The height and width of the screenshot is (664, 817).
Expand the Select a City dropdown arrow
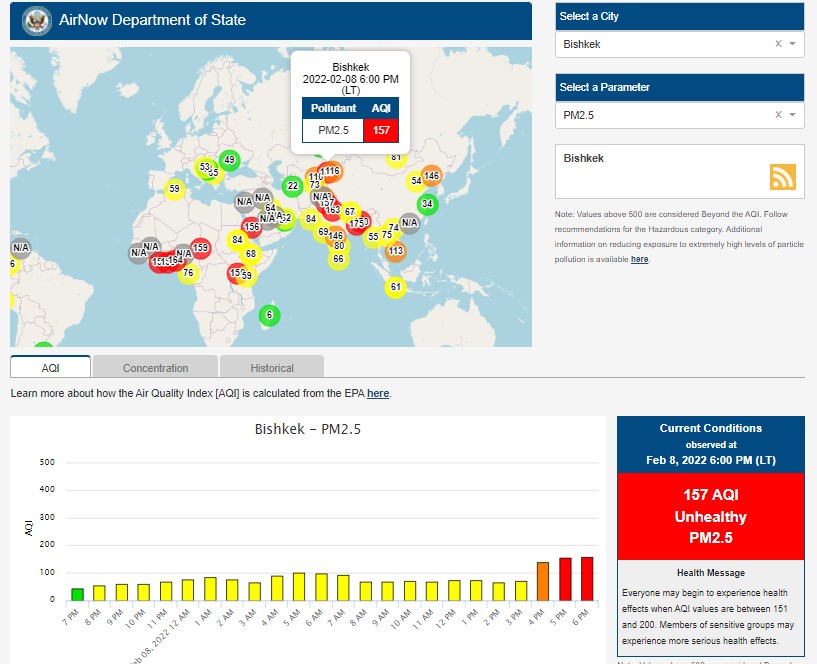tap(792, 44)
